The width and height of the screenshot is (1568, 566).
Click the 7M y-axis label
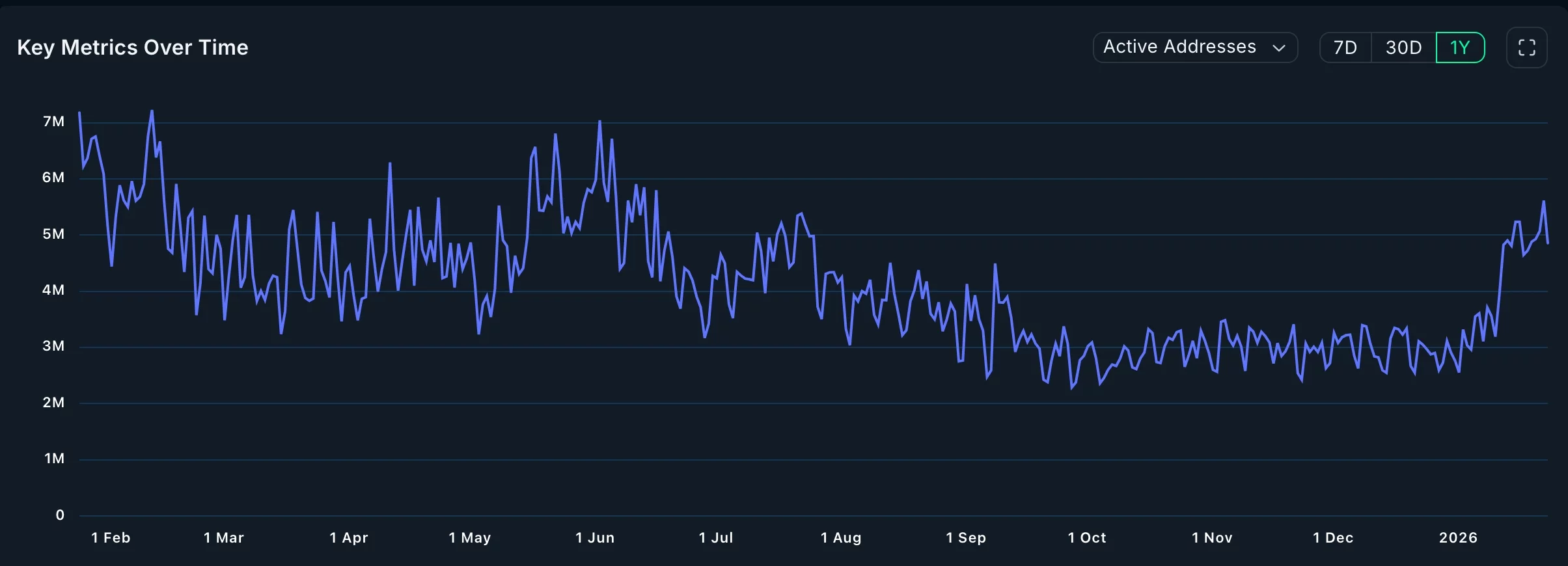pyautogui.click(x=53, y=122)
